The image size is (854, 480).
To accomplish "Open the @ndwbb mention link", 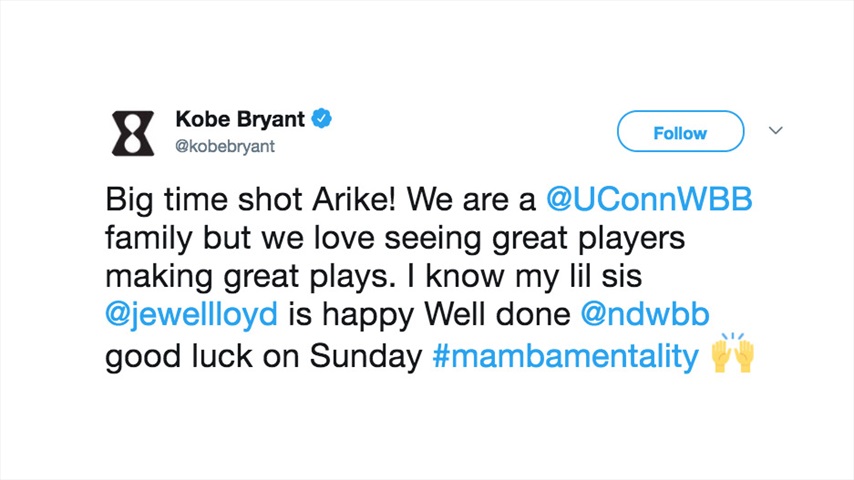I will (645, 316).
